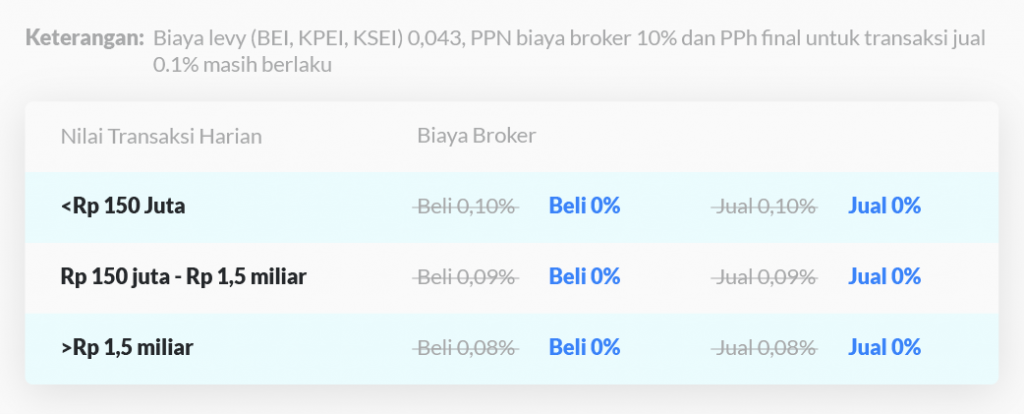
Task: Select the ">Rp 1,5 miliar" row label
Action: point(127,347)
